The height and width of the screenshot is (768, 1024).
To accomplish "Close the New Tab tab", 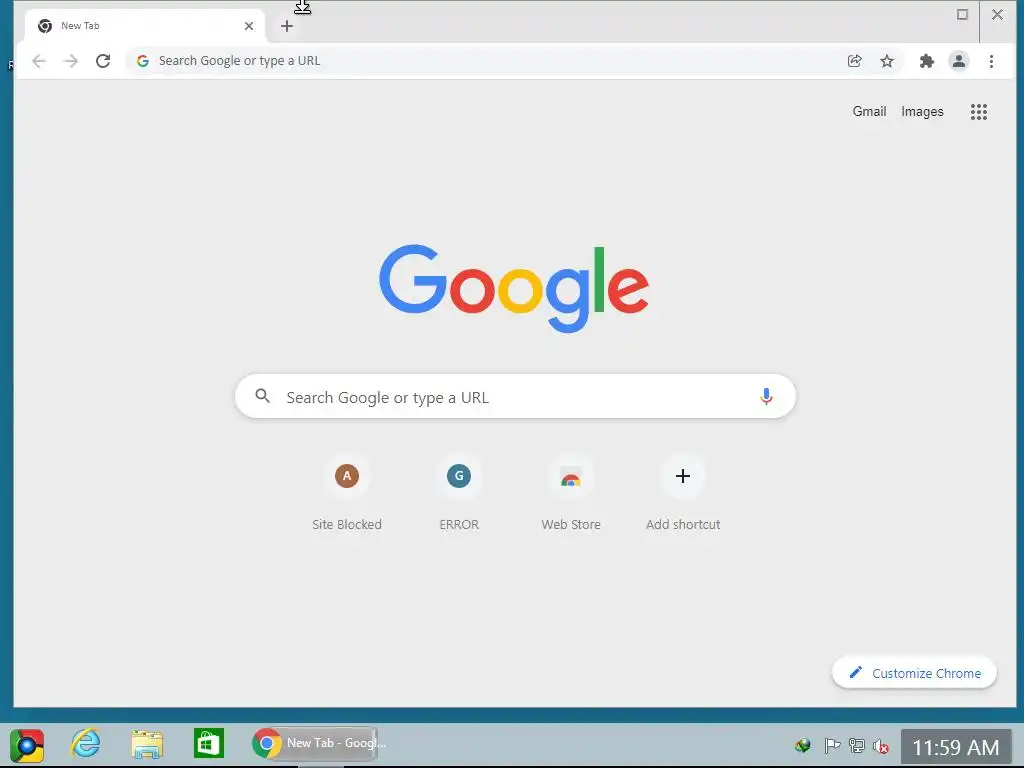I will [x=249, y=26].
